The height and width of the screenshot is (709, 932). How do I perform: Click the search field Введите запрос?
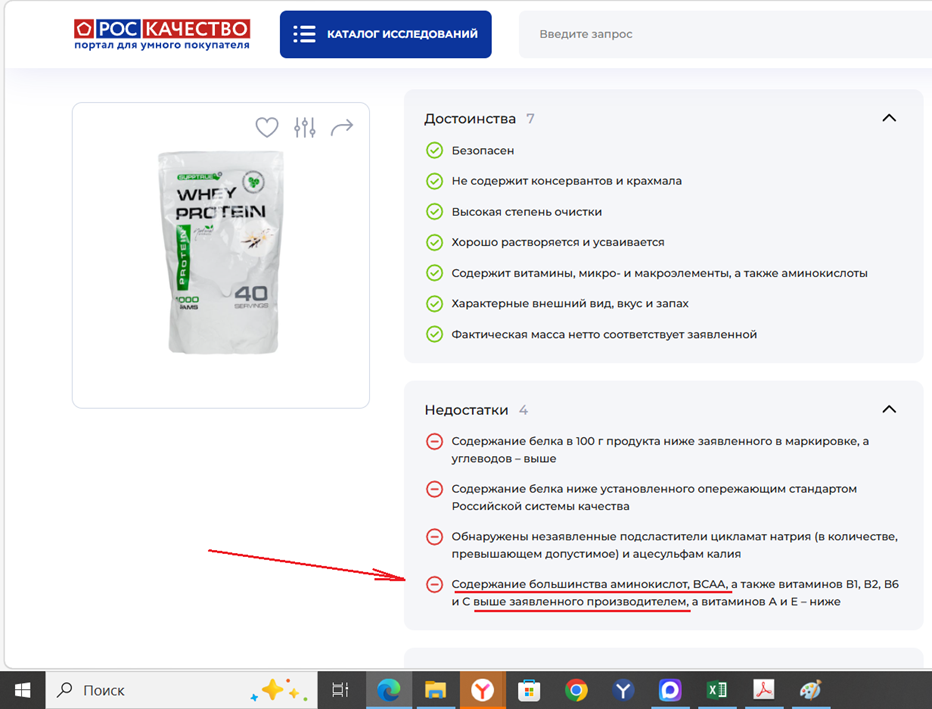pyautogui.click(x=725, y=34)
